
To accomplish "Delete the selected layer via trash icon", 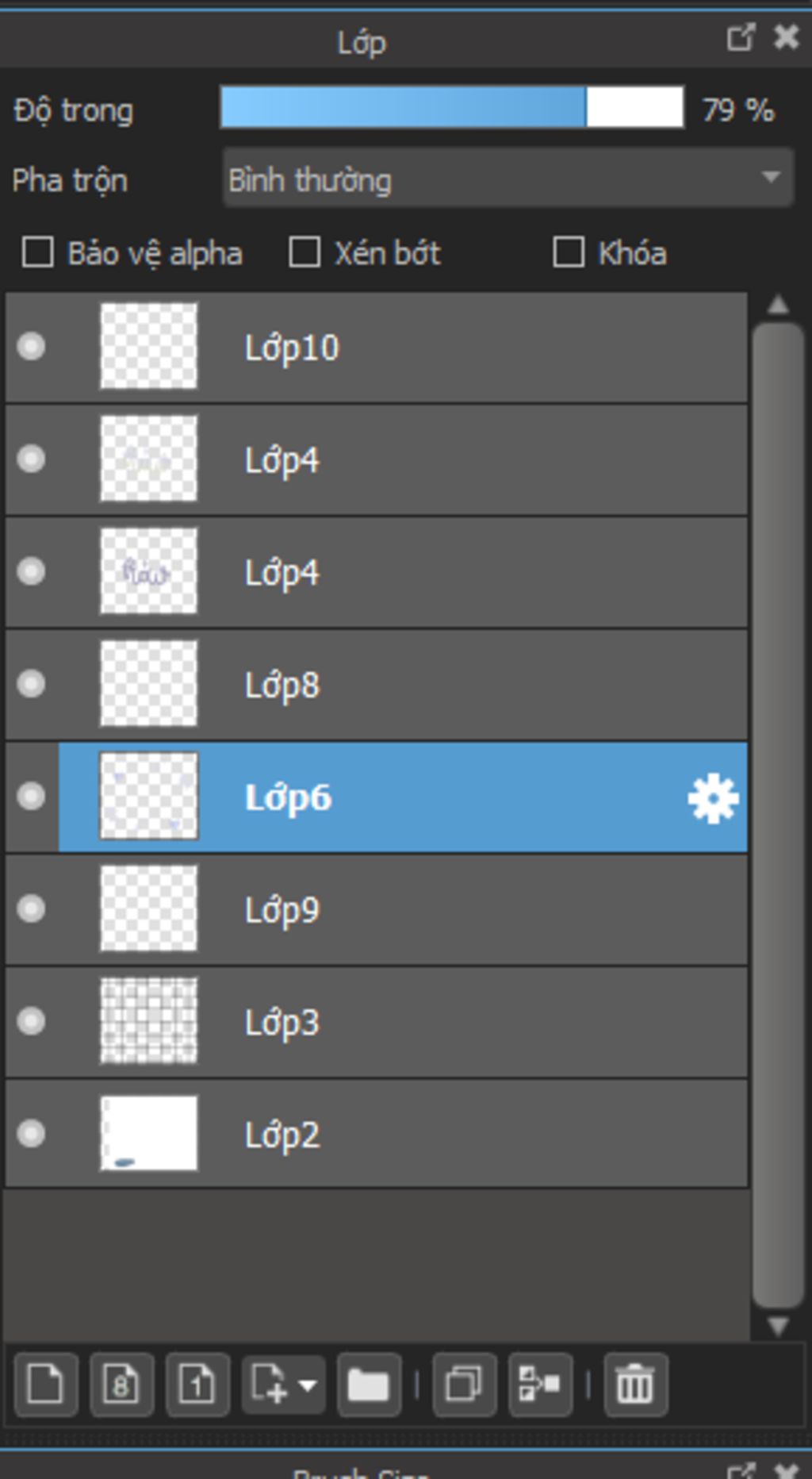I will click(635, 1385).
